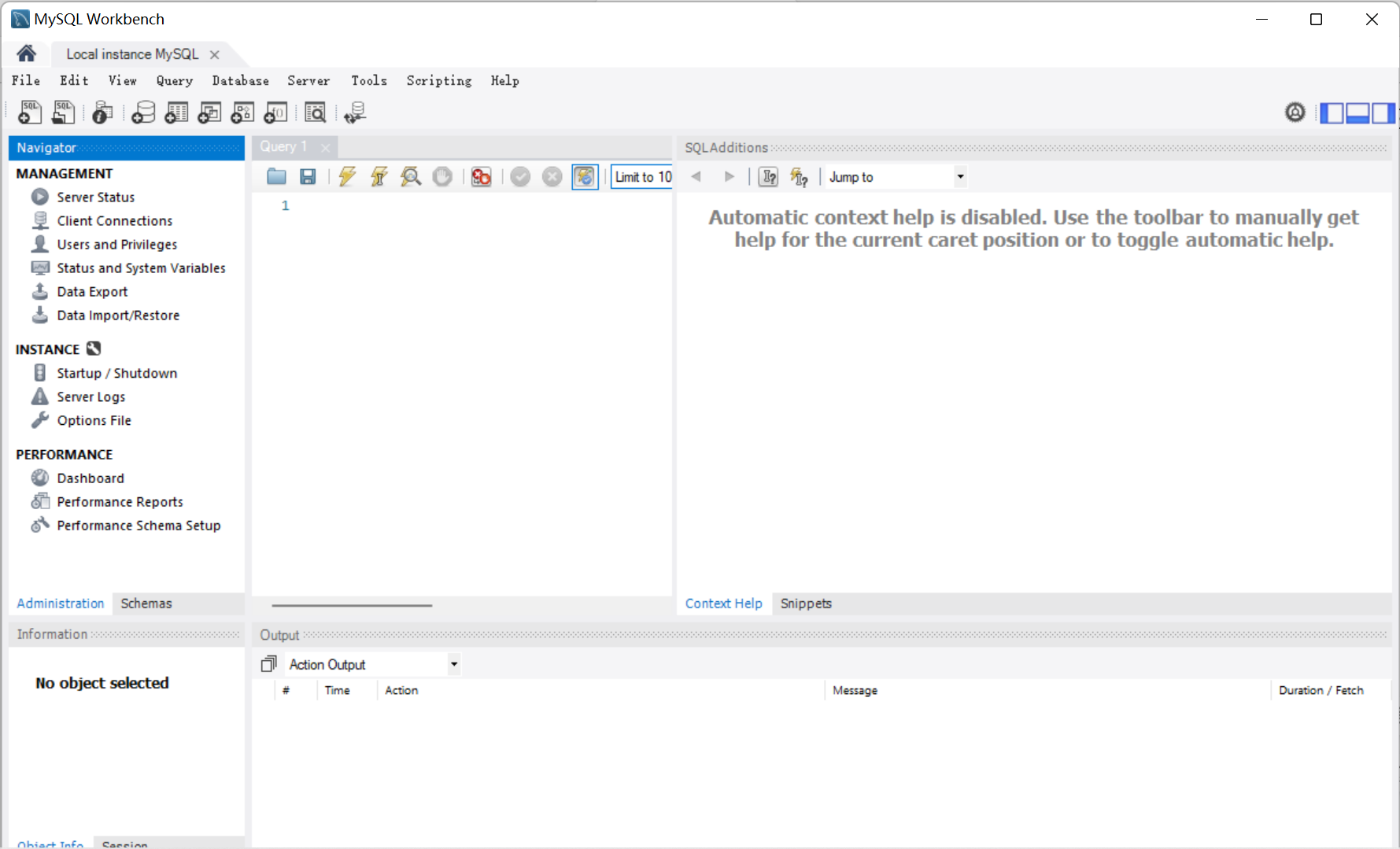Toggle the bottom output panel visibility
This screenshot has height=849, width=1400.
coord(1358,113)
